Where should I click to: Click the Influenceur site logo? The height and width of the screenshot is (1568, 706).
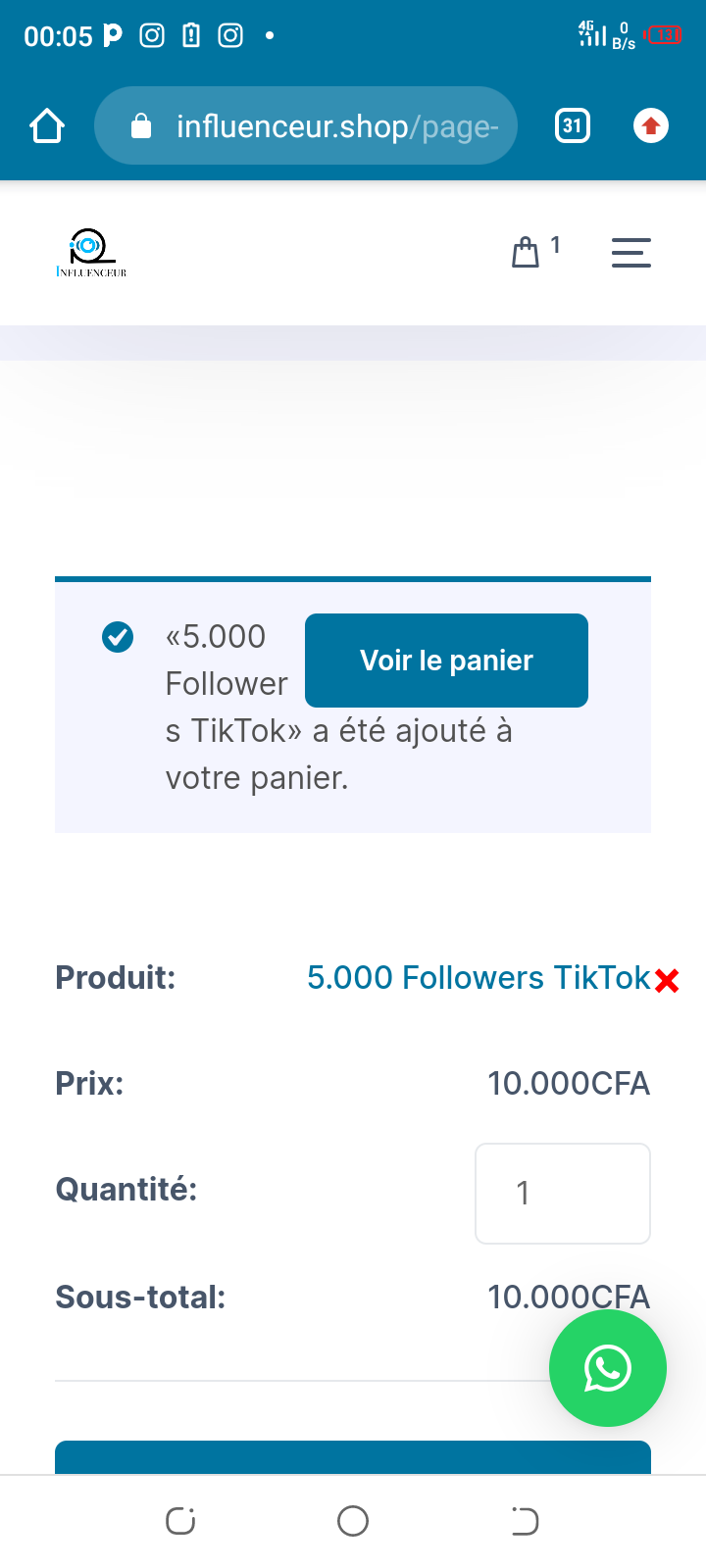[91, 253]
